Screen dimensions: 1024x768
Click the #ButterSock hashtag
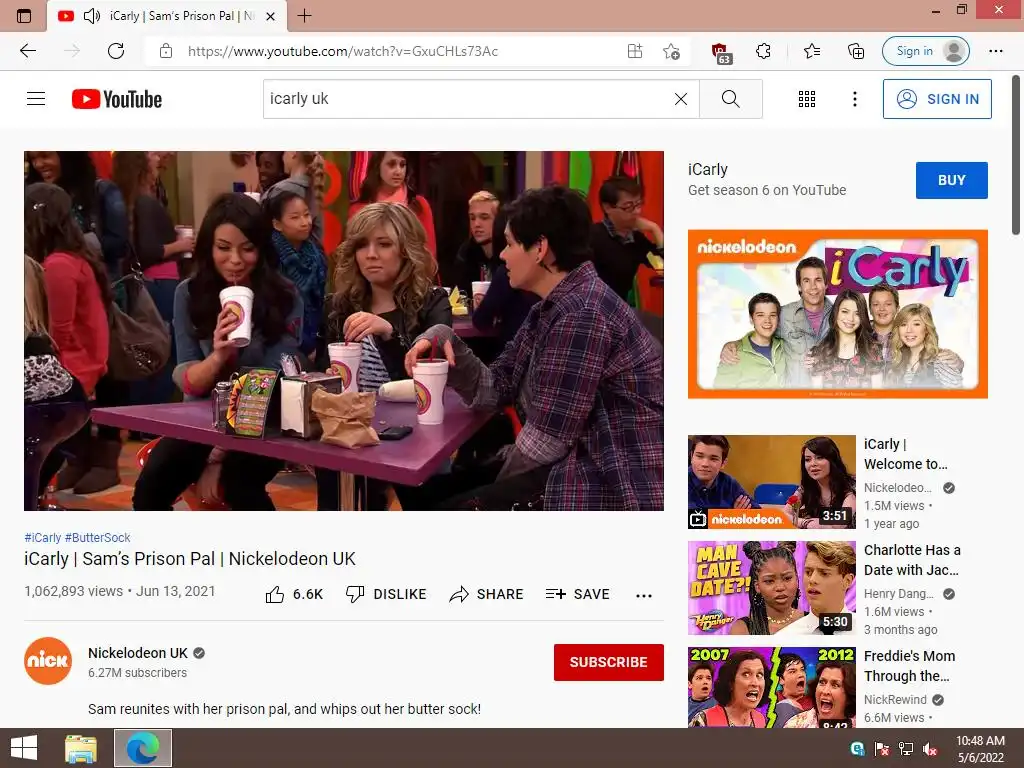pyautogui.click(x=97, y=537)
